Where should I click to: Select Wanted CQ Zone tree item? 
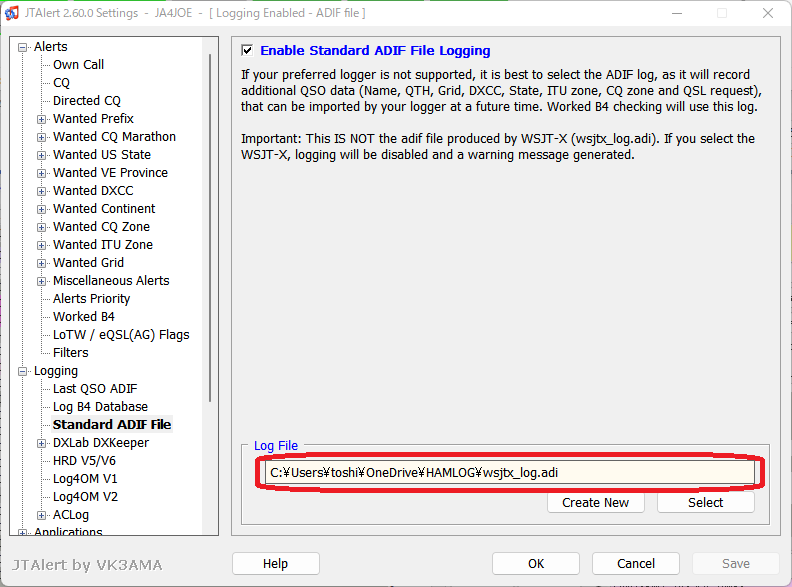(x=102, y=227)
